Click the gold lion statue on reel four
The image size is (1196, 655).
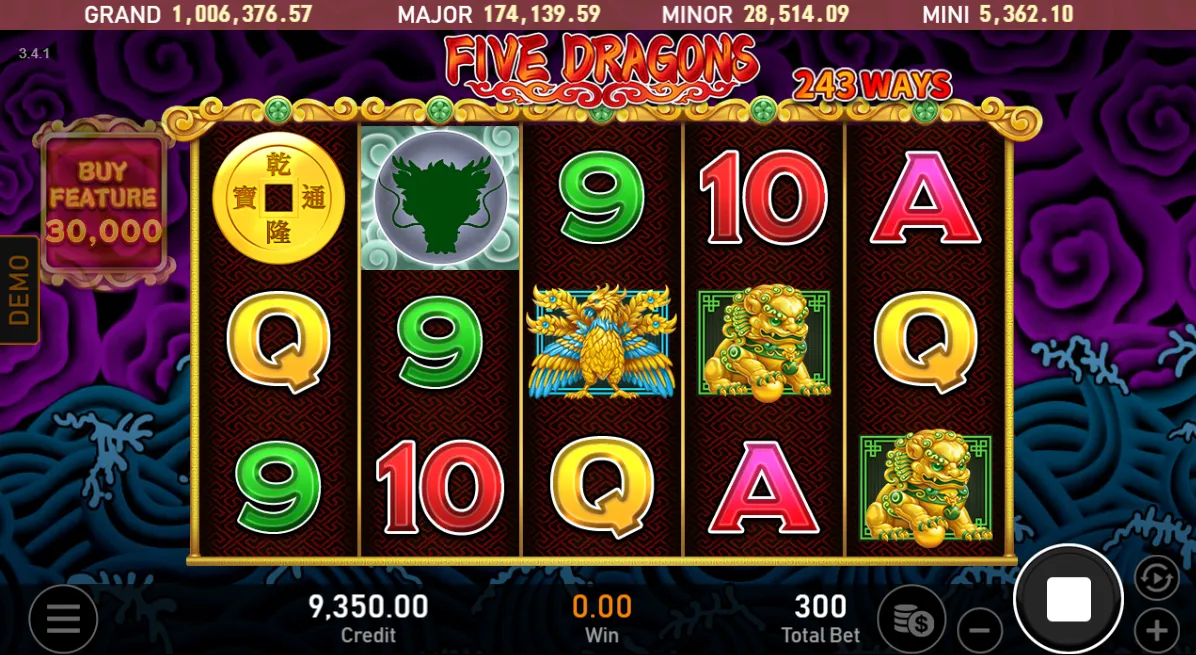764,343
